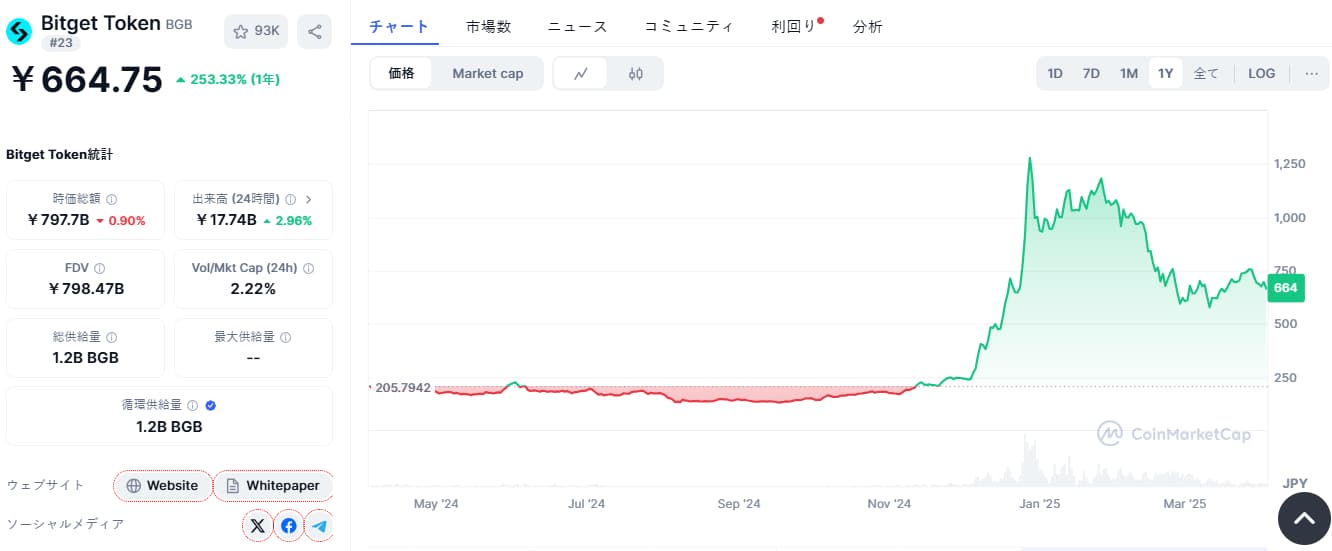Click info icon next to 最大供給量
The width and height of the screenshot is (1332, 551).
286,337
